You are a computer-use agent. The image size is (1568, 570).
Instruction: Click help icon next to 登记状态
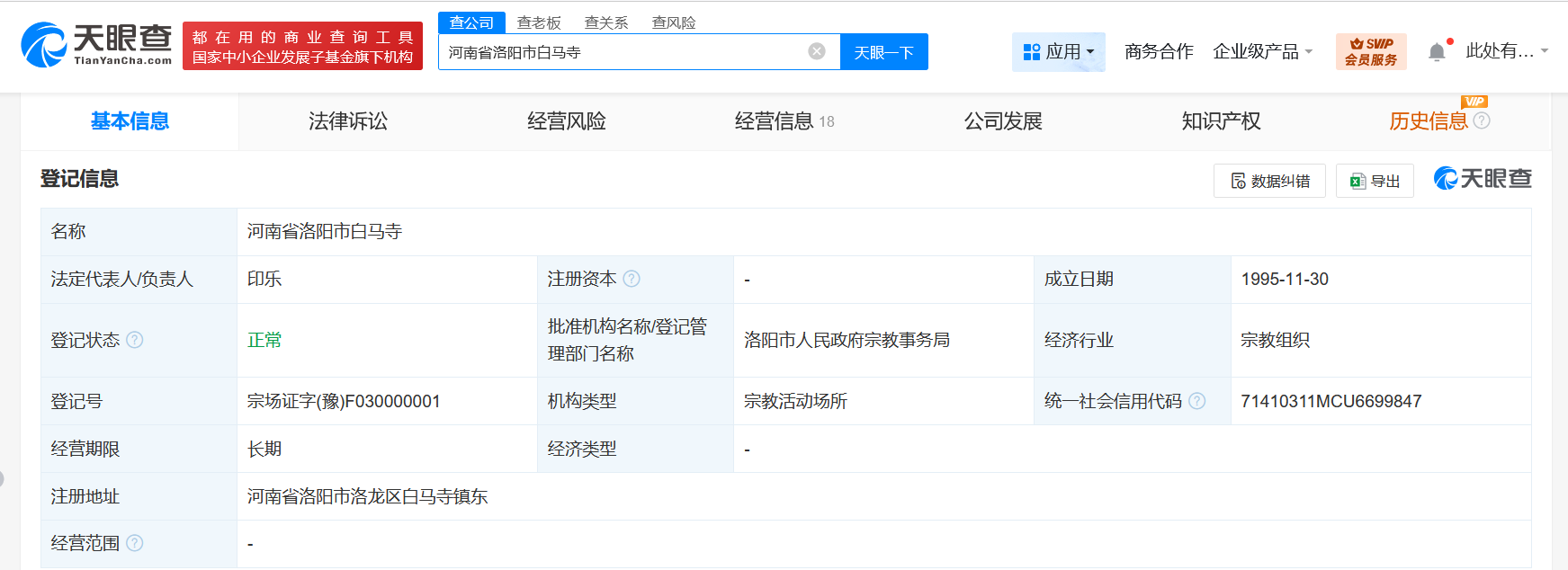(x=135, y=340)
